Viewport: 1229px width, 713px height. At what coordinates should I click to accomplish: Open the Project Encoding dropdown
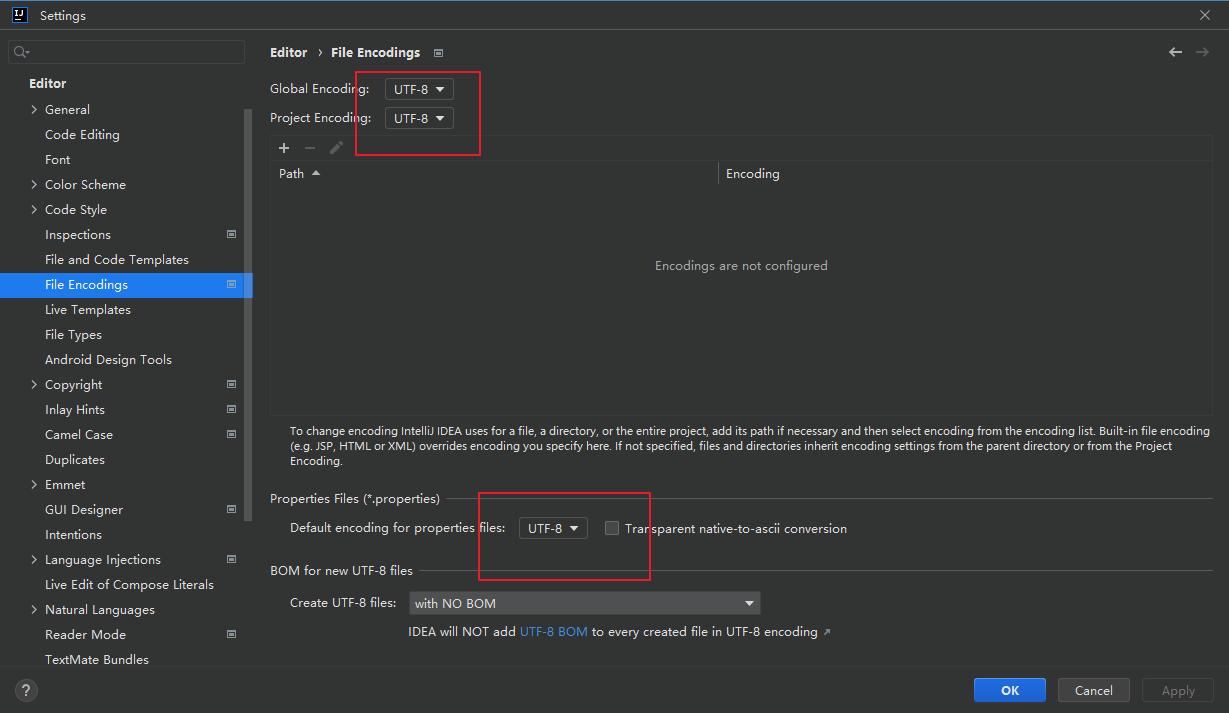419,118
